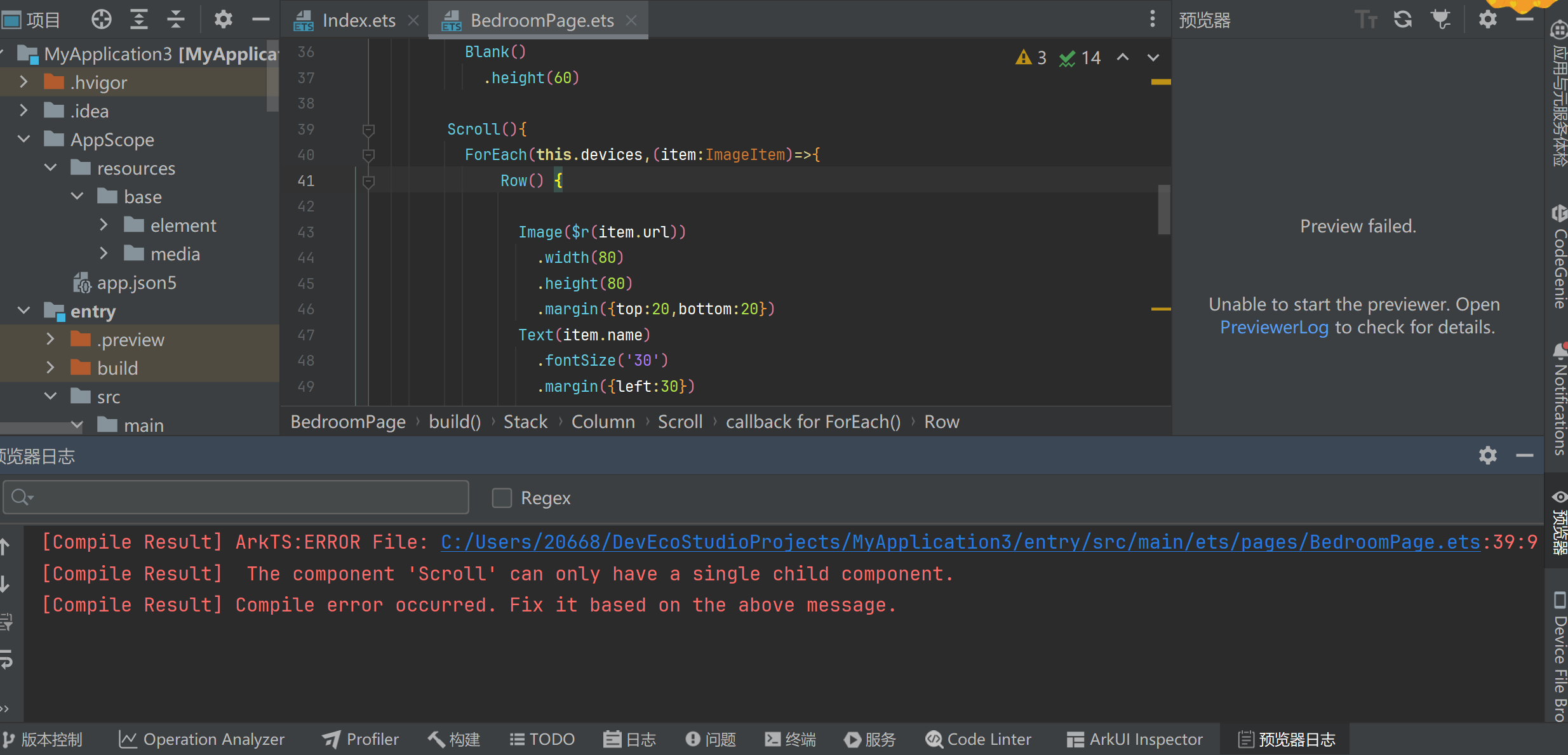Open the ArkUI Inspector tool window

pyautogui.click(x=1135, y=739)
